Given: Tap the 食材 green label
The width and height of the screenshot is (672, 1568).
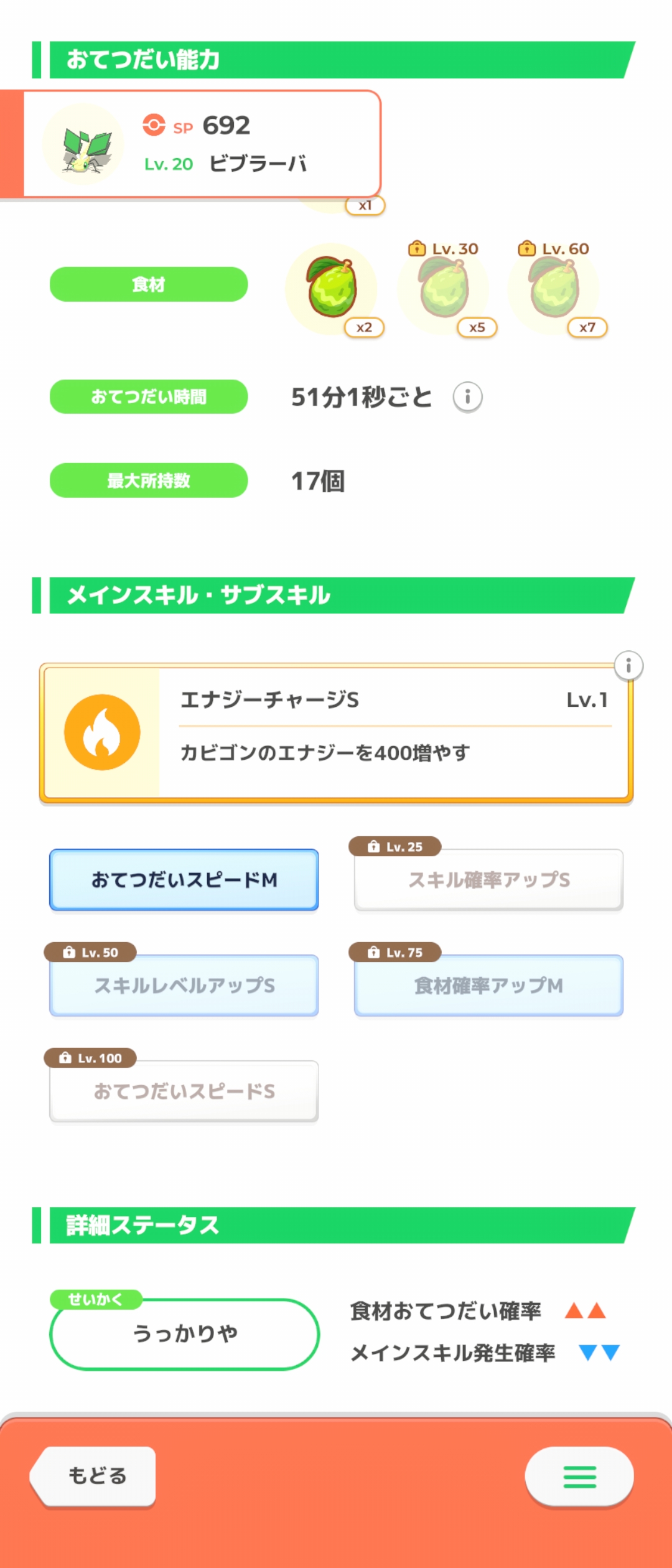Looking at the screenshot, I should coord(149,284).
